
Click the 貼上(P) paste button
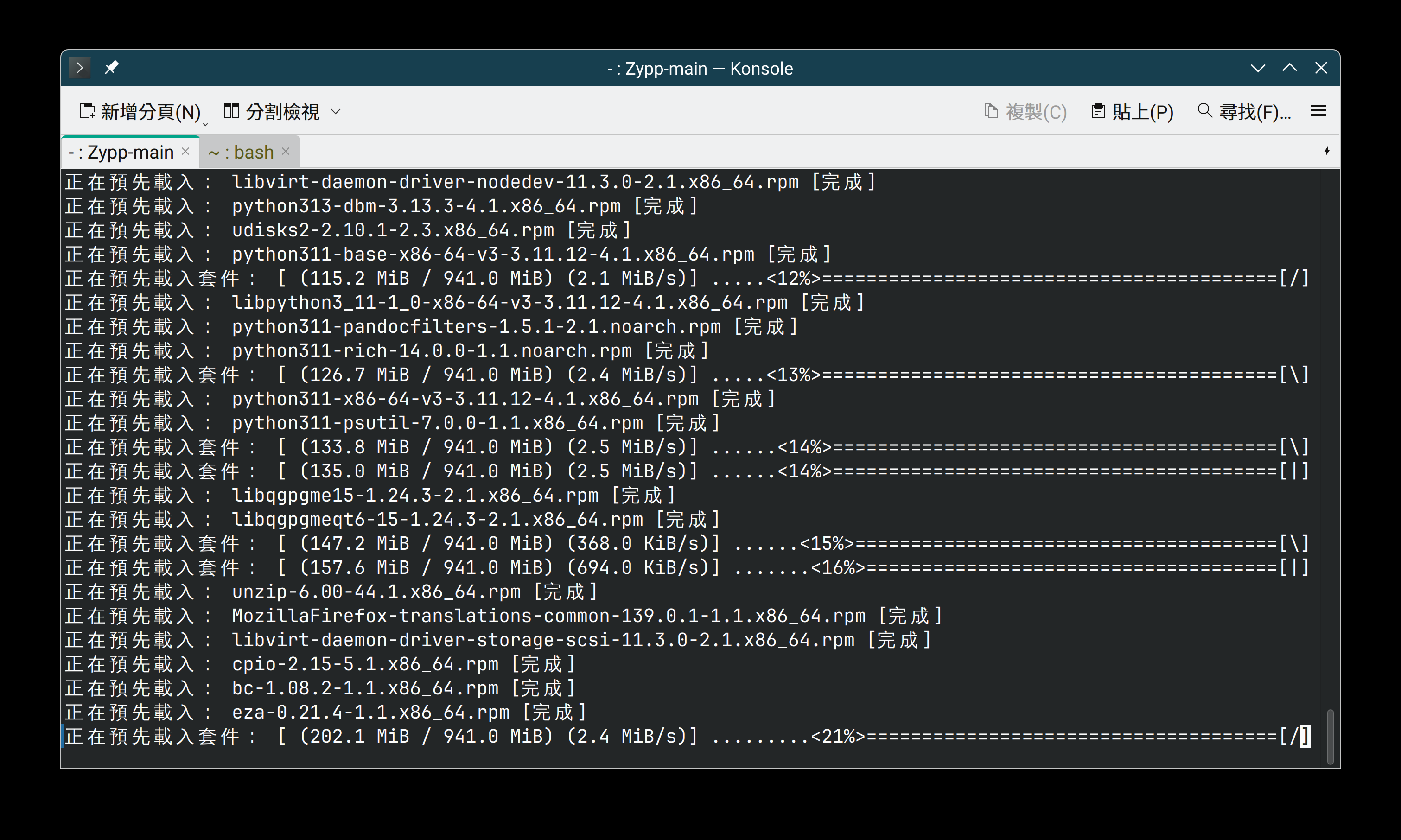(x=1133, y=112)
